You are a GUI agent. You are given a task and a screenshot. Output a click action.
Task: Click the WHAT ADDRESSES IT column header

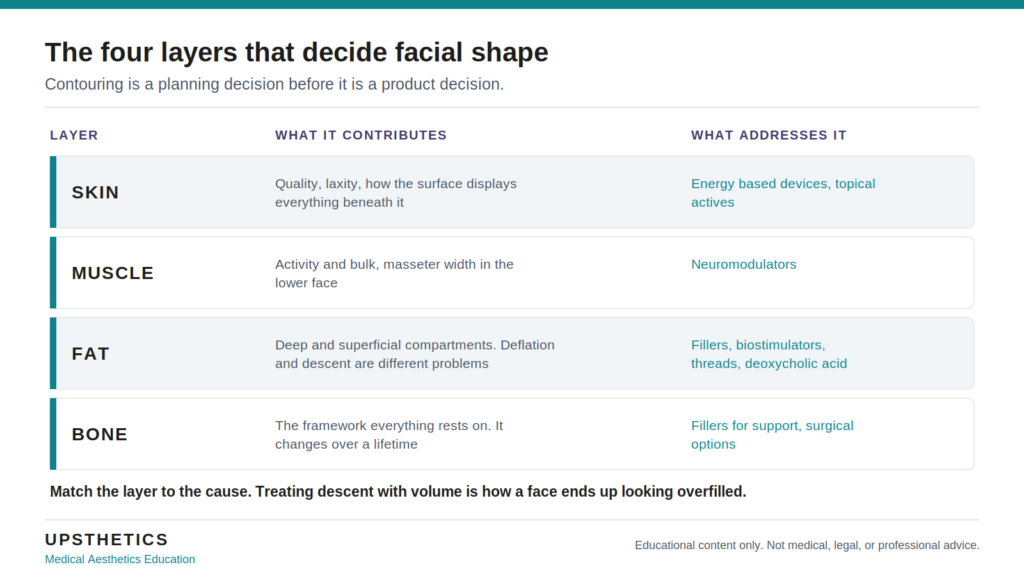769,135
